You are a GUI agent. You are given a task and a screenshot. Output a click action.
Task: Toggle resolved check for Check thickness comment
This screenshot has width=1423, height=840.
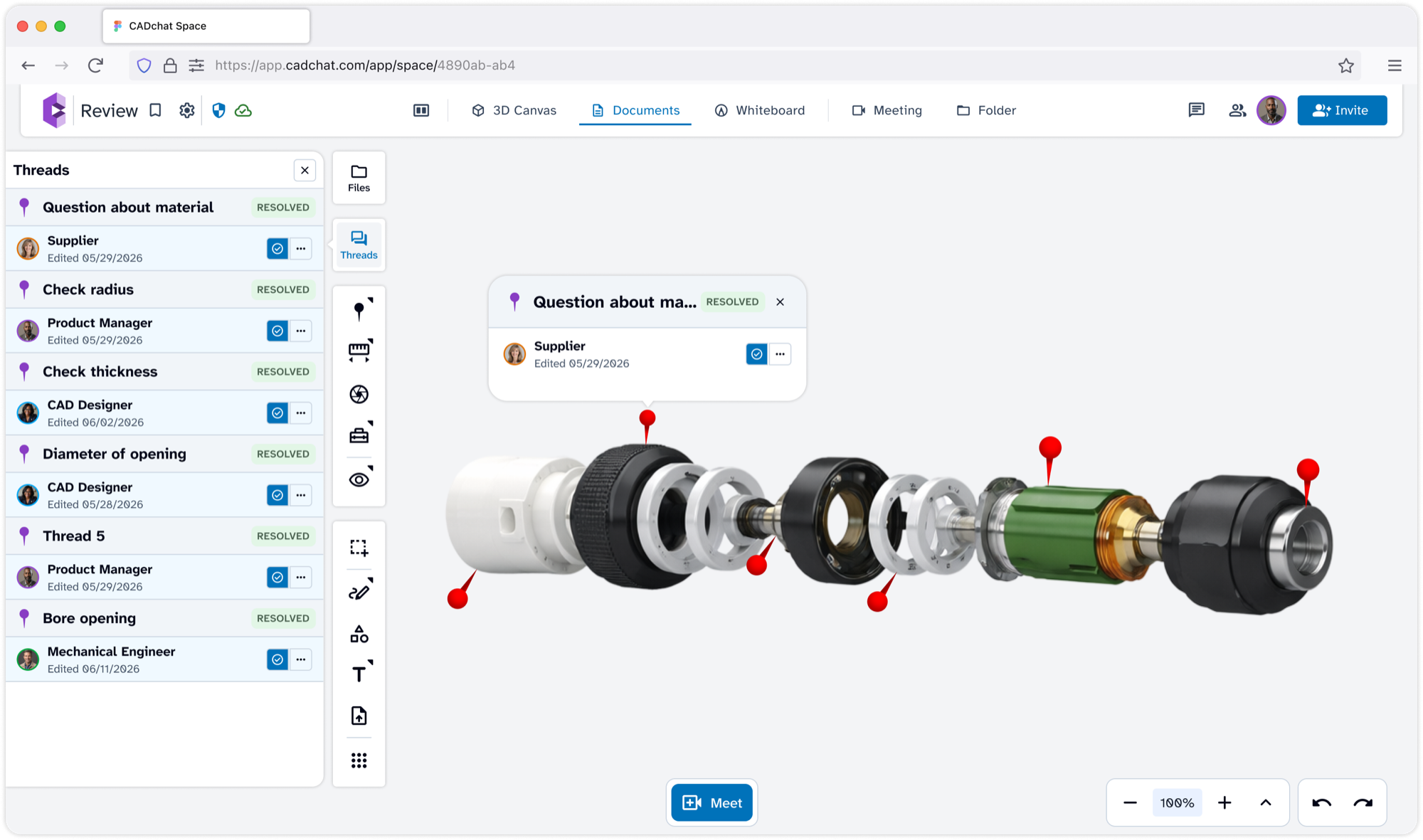[x=277, y=413]
